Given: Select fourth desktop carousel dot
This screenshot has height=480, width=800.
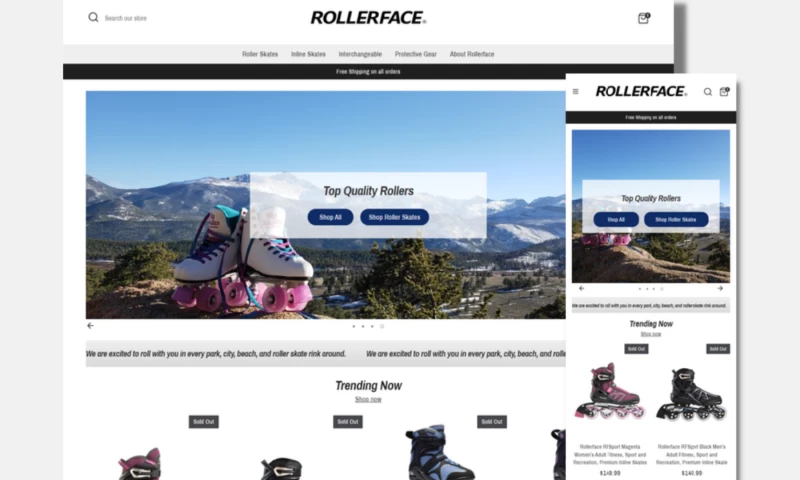Looking at the screenshot, I should pyautogui.click(x=382, y=326).
